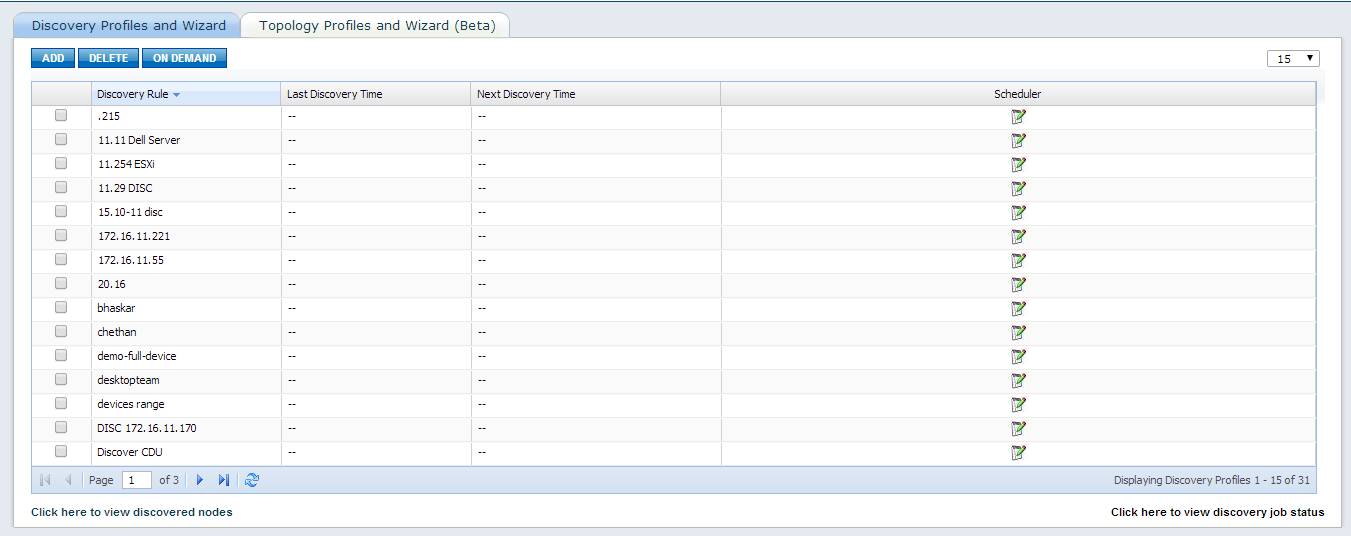Jump to last page of profiles
1351x536 pixels.
pyautogui.click(x=223, y=480)
